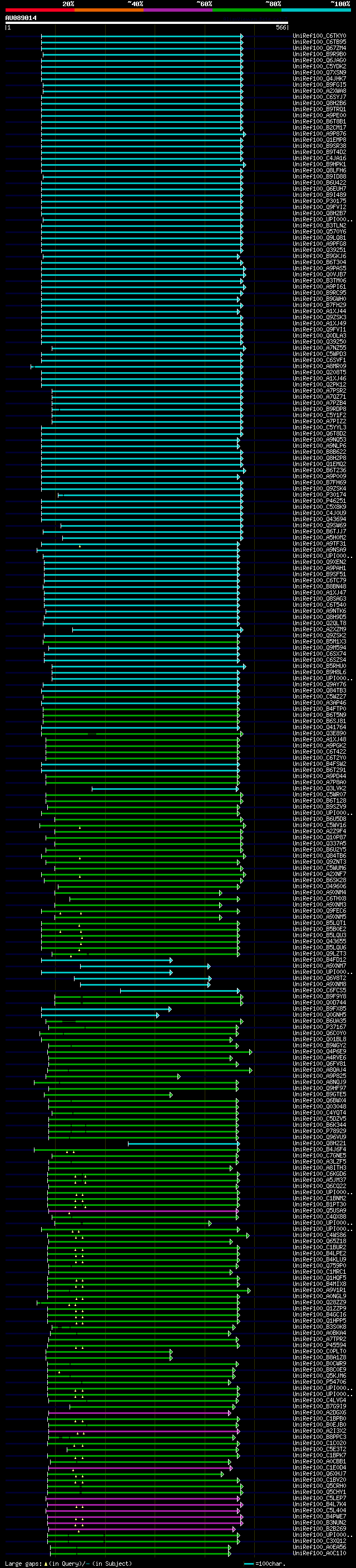Image resolution: width=356 pixels, height=1568 pixels.
Task: Select the UniRef100_Q43655 label
Action: (x=319, y=941)
